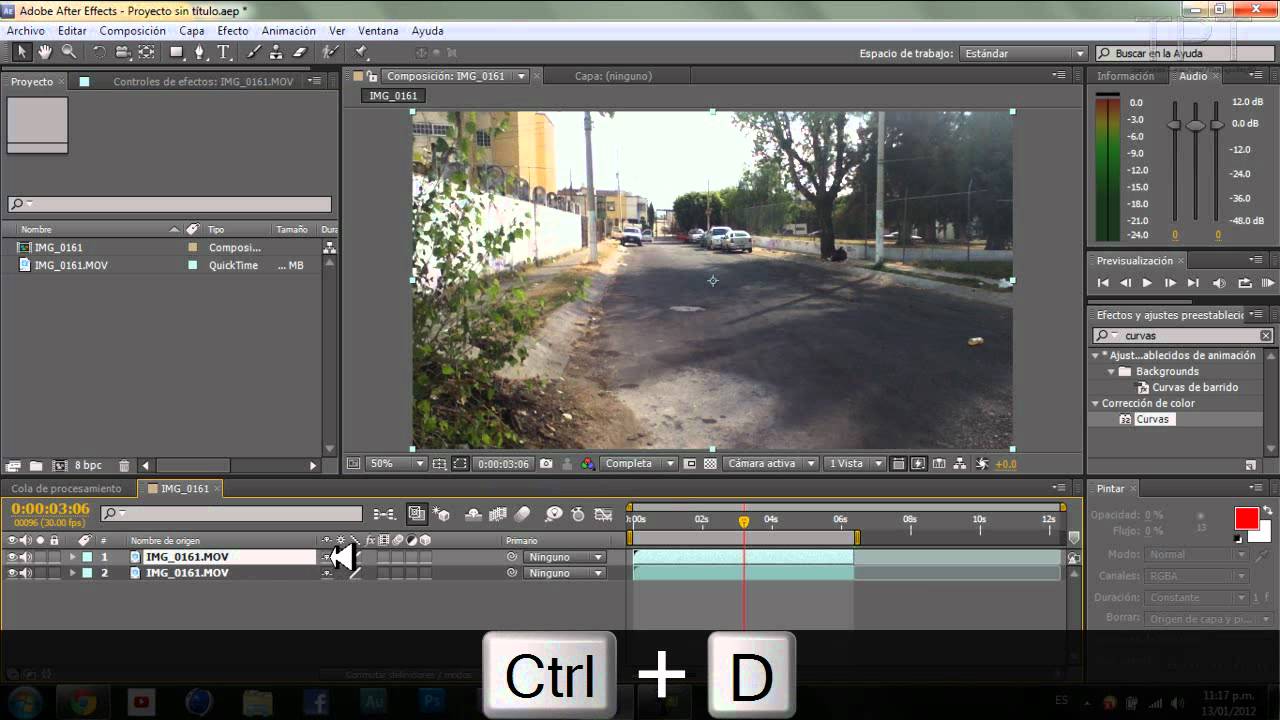Expand layer 2 properties triangle
Viewport: 1280px width, 720px height.
coord(72,573)
